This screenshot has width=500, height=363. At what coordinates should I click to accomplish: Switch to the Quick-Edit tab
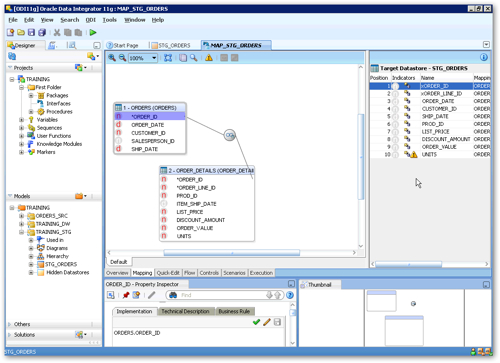point(168,273)
